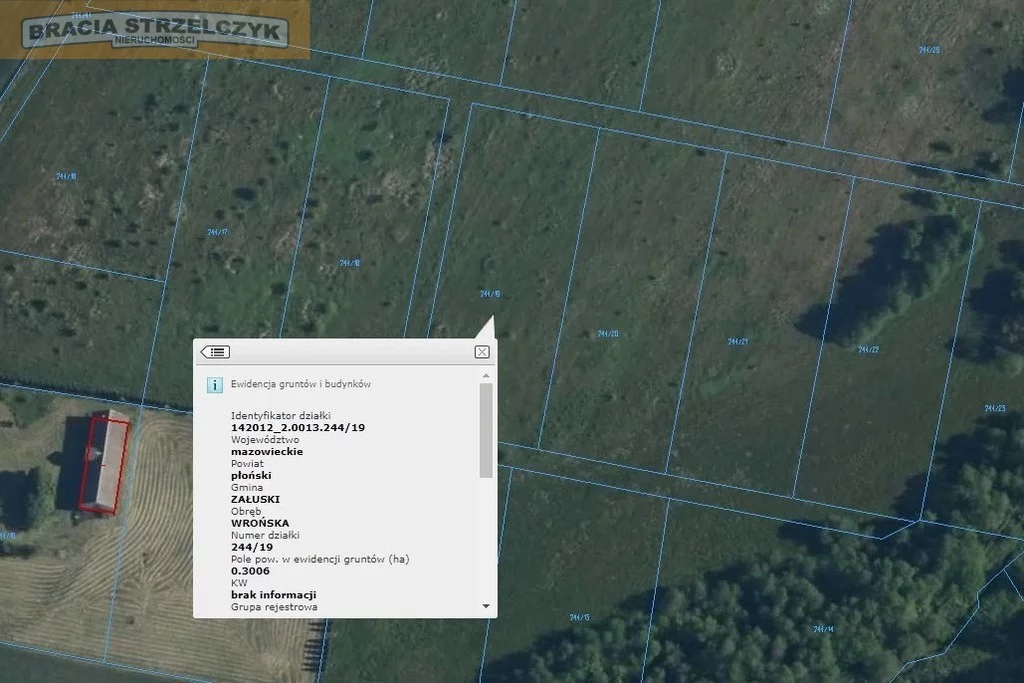Click the popup scrollbar down arrow
1024x683 pixels.
click(x=486, y=606)
